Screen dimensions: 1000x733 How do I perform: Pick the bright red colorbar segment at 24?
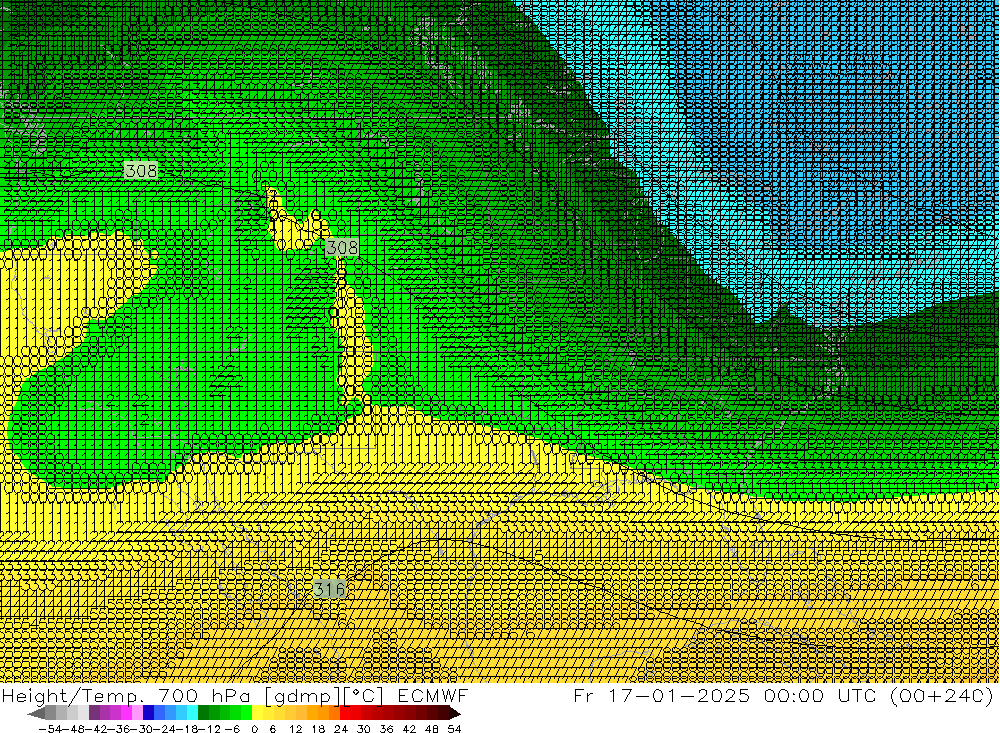(345, 713)
